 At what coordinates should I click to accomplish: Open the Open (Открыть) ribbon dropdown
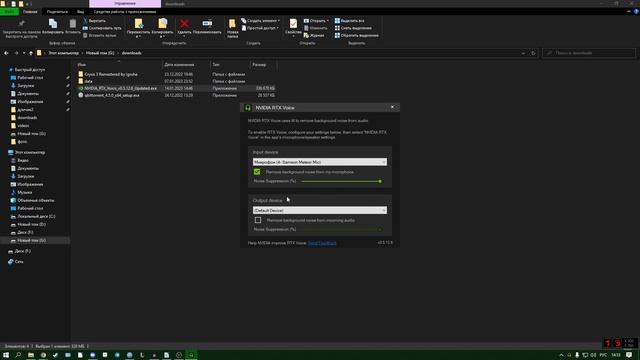[316, 21]
